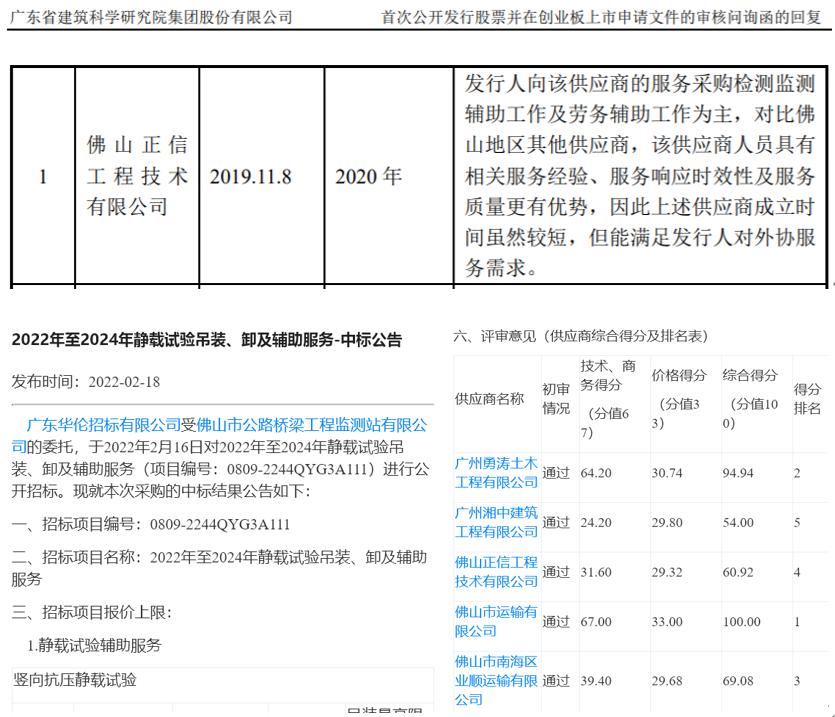Click the 综合得分 column header

pos(750,376)
